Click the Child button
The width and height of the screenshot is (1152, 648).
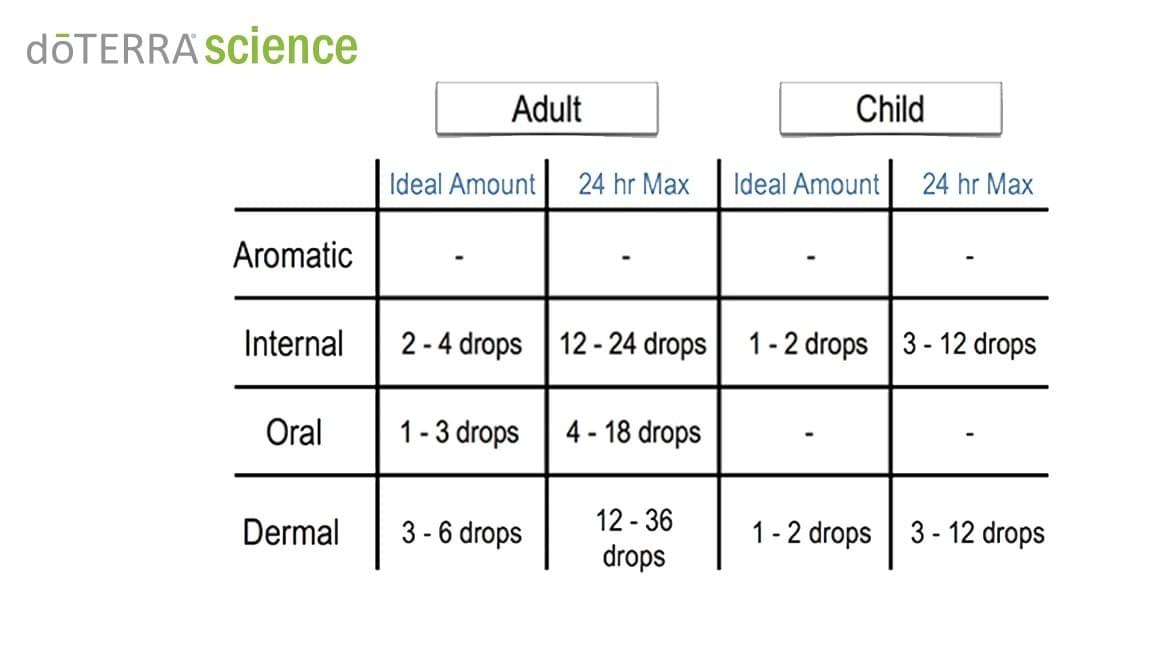coord(890,109)
